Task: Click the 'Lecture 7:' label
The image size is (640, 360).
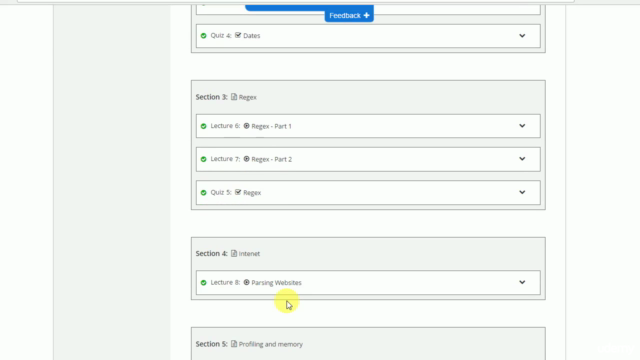Action: (225, 159)
